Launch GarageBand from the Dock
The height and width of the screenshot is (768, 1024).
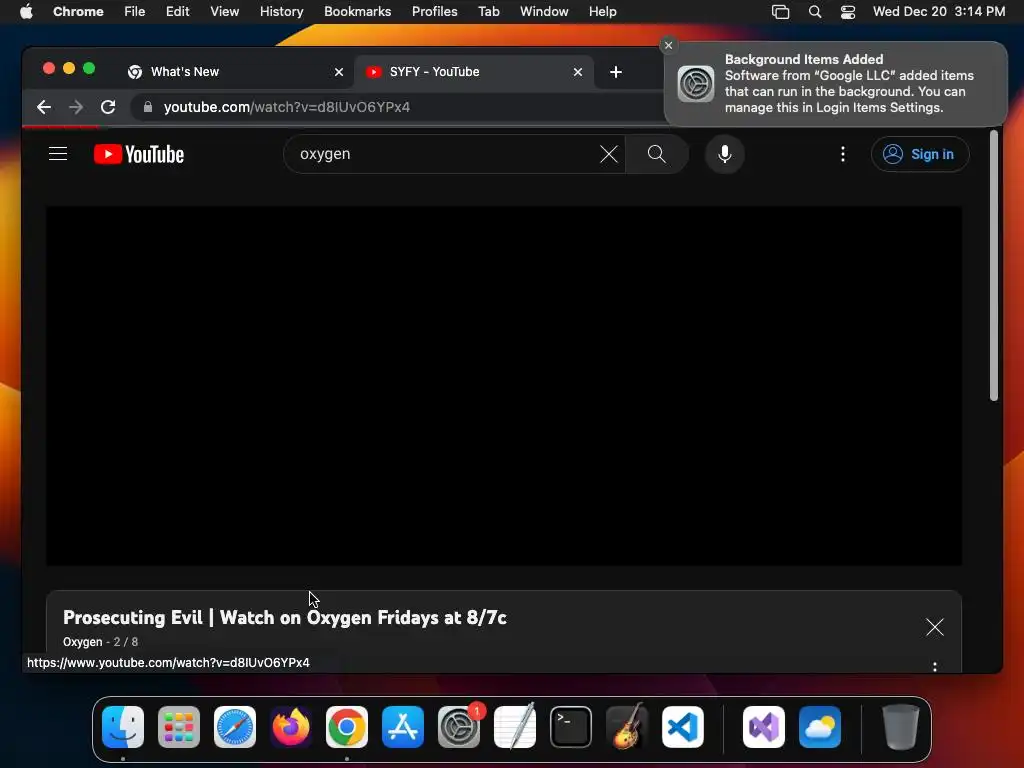(627, 727)
